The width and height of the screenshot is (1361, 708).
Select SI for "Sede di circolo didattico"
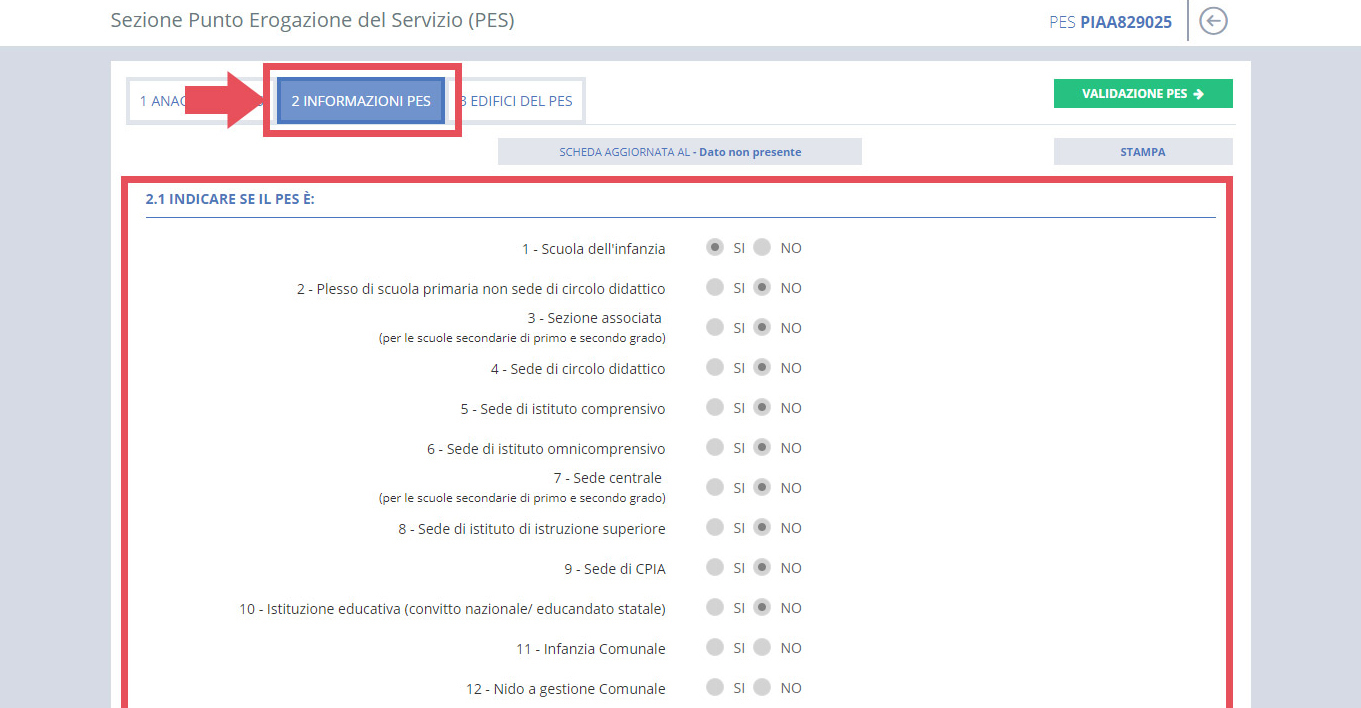716,367
